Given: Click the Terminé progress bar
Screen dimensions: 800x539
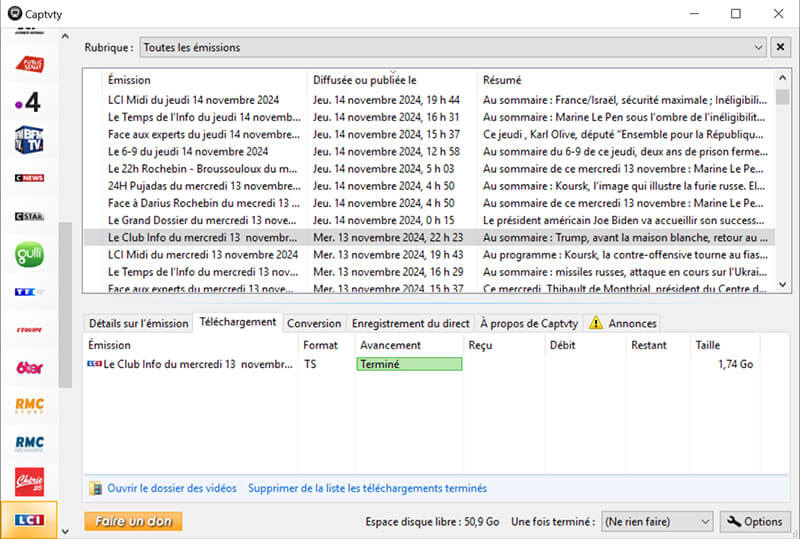Looking at the screenshot, I should pyautogui.click(x=409, y=365).
